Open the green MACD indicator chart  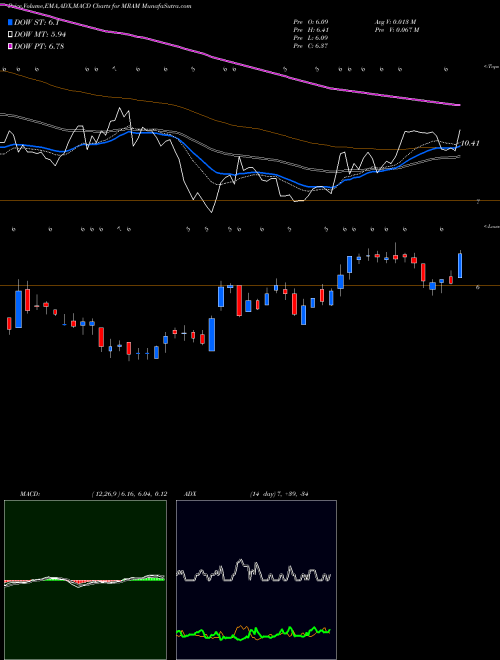coord(85,580)
